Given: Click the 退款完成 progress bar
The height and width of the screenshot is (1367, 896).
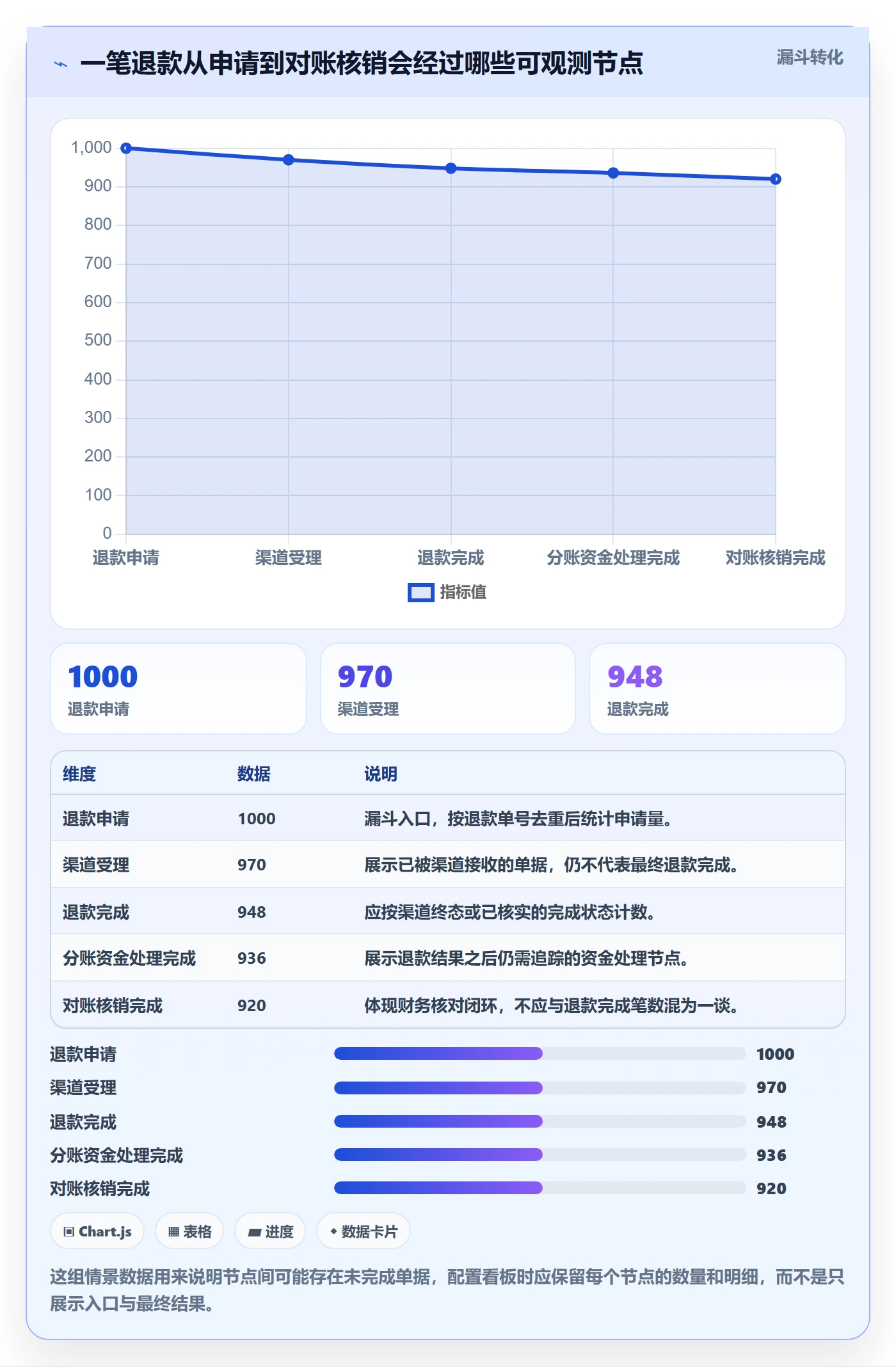Looking at the screenshot, I should tap(540, 1121).
